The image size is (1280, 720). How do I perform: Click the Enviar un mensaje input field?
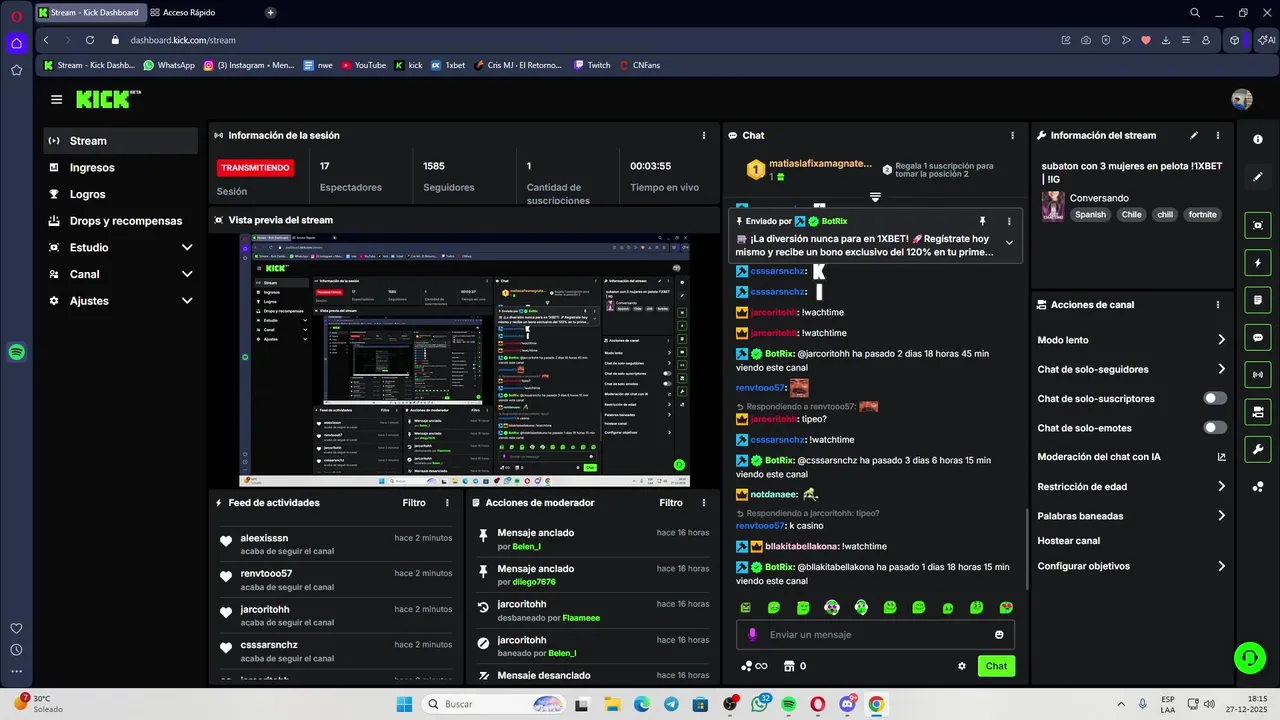pyautogui.click(x=875, y=635)
